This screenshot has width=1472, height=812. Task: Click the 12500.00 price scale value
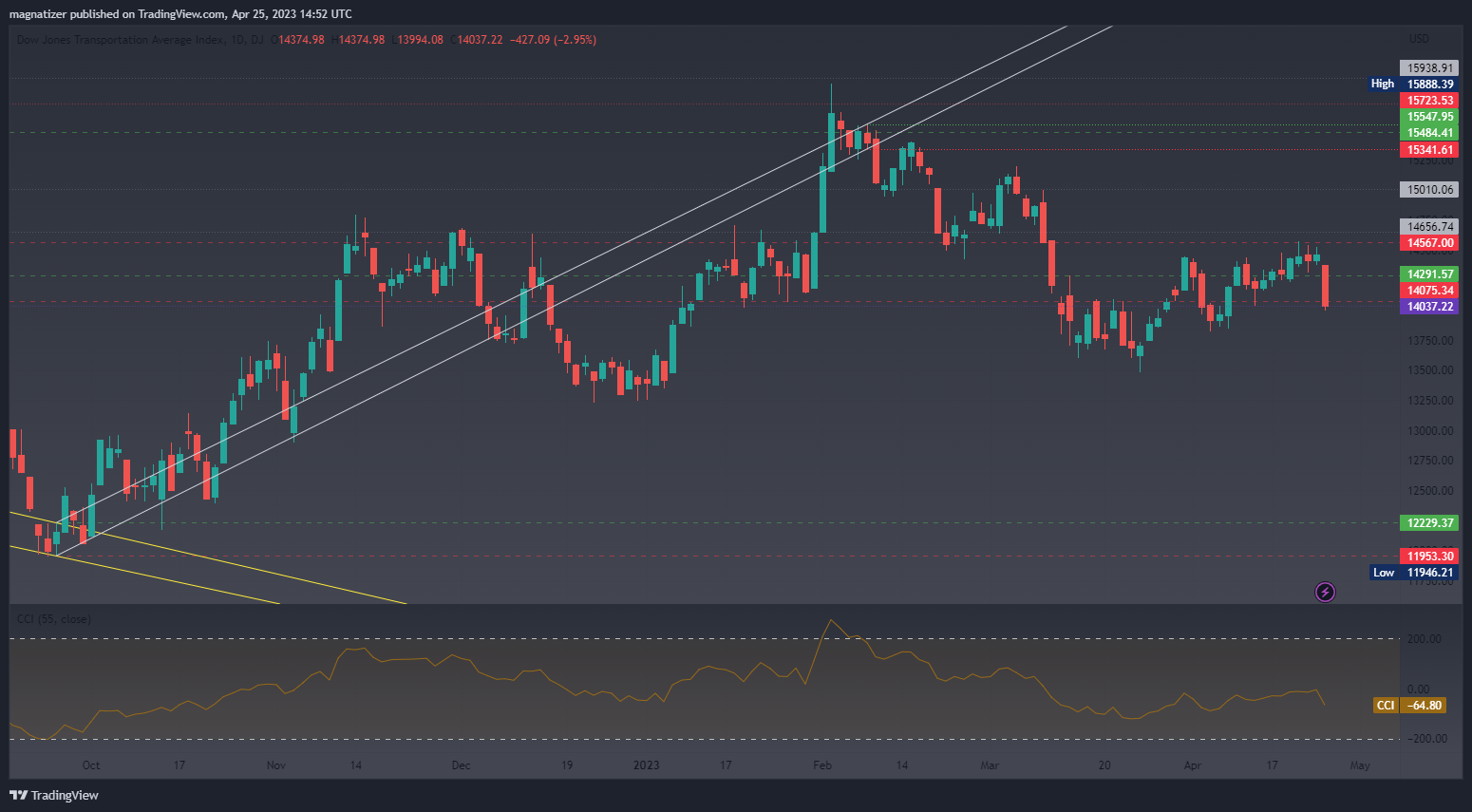pos(1430,491)
